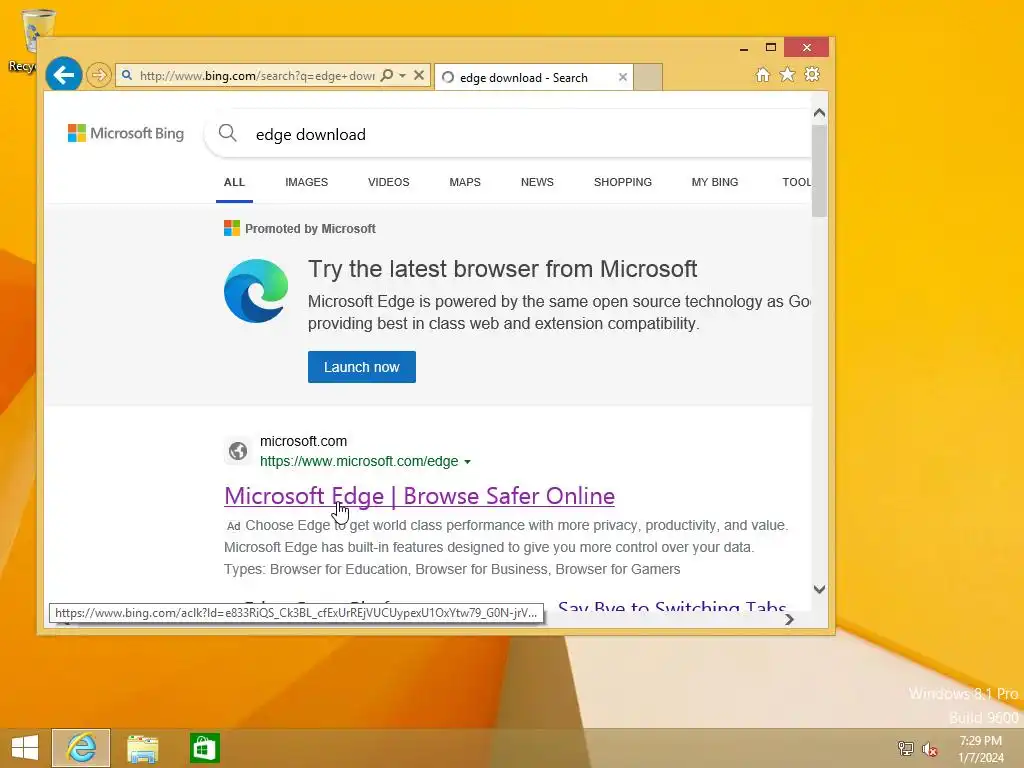Screen dimensions: 1024x768
Task: Minimize the Internet Explorer window
Action: tap(744, 48)
